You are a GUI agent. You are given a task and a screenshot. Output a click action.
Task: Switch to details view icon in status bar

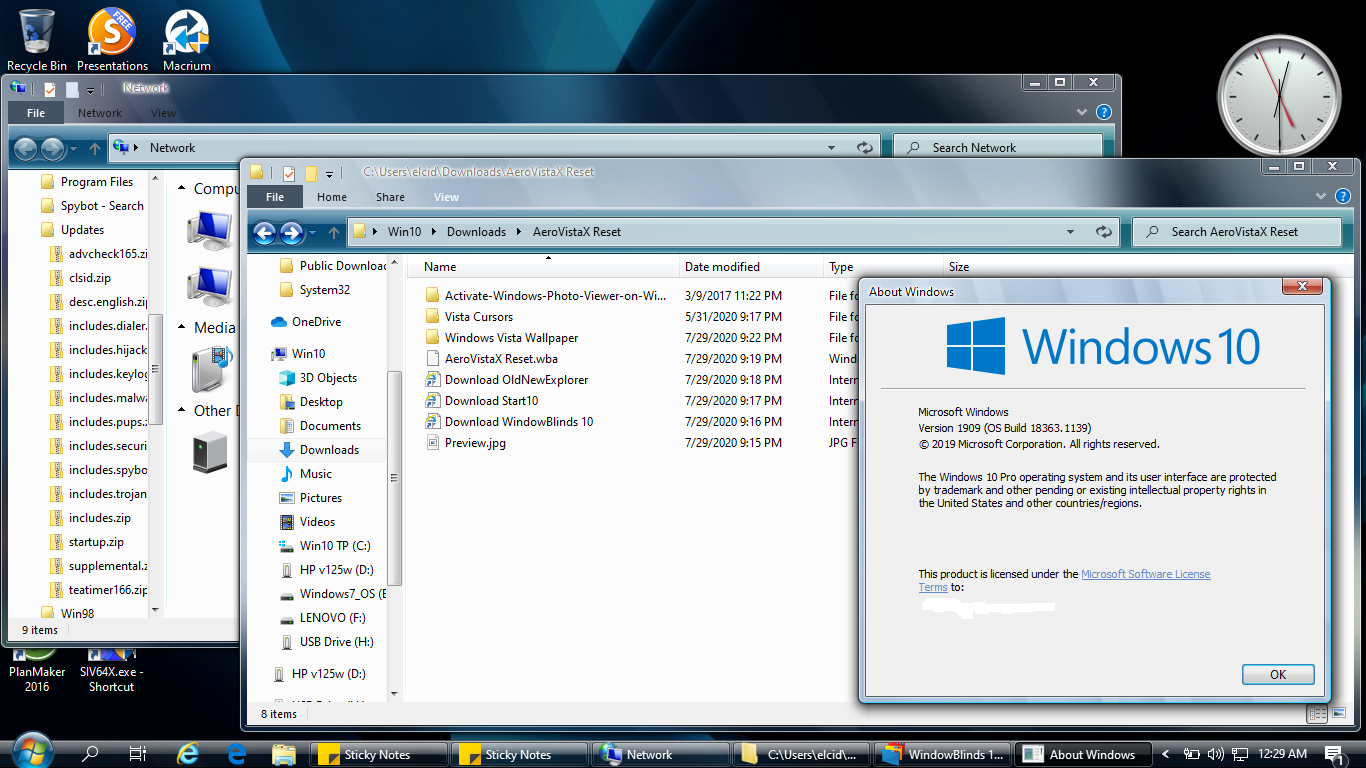[x=1317, y=714]
